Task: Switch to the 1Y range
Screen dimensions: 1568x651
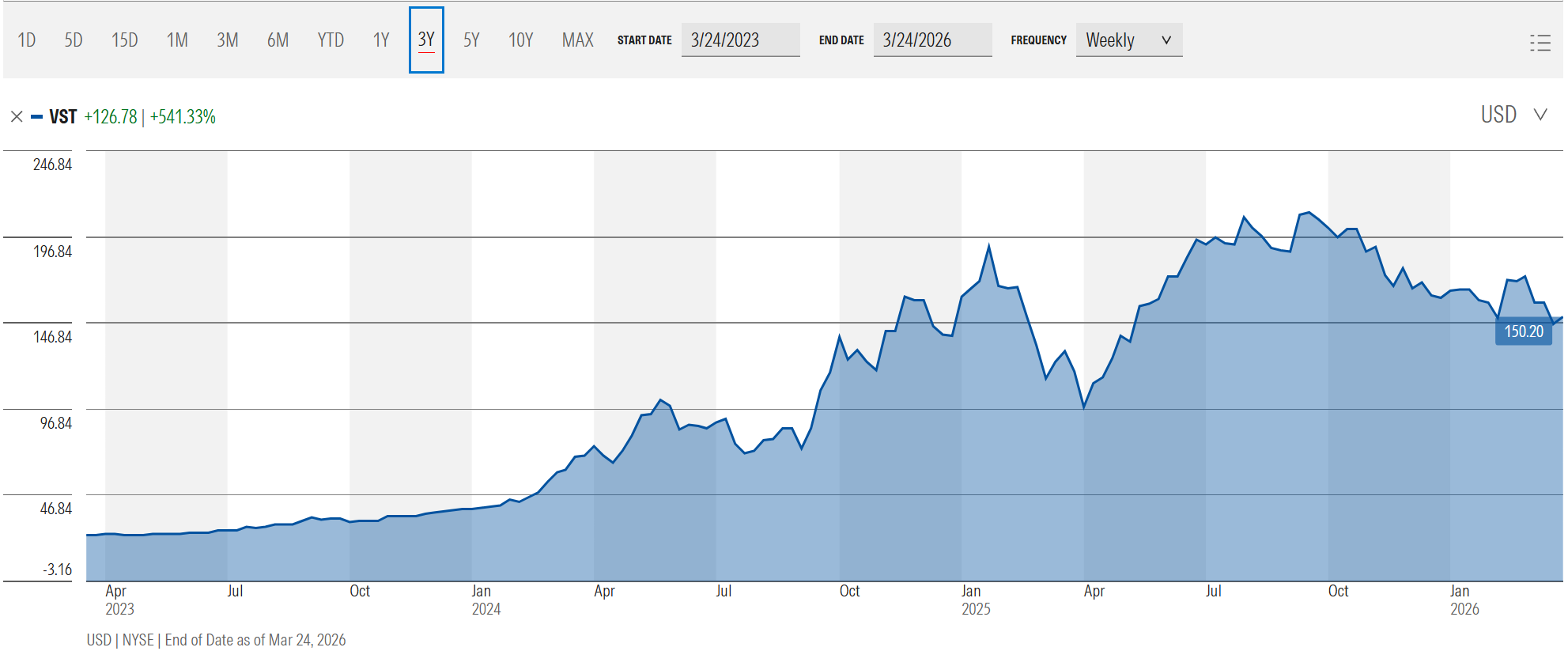Action: click(381, 40)
